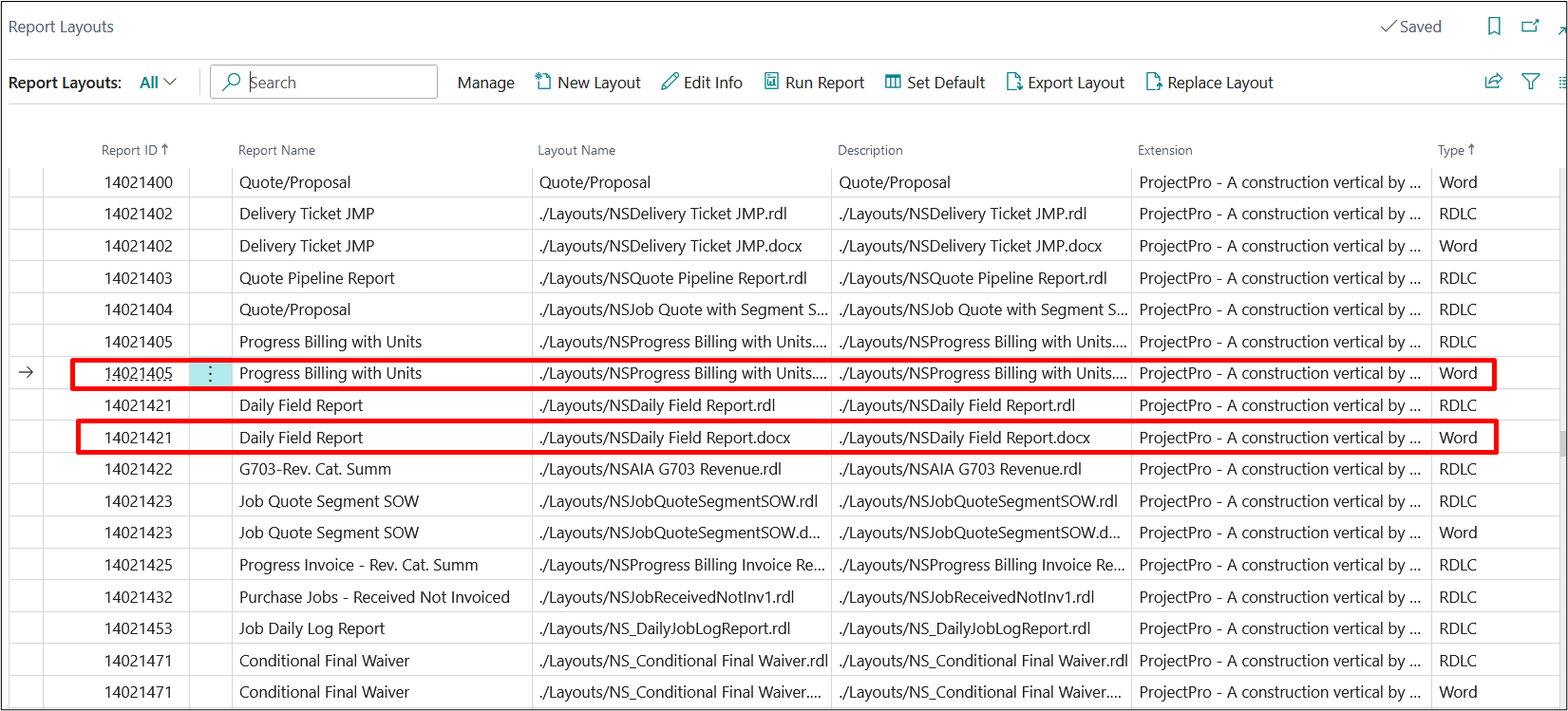Click Export Layout action
Viewport: 1568px width, 711px height.
(x=1065, y=83)
